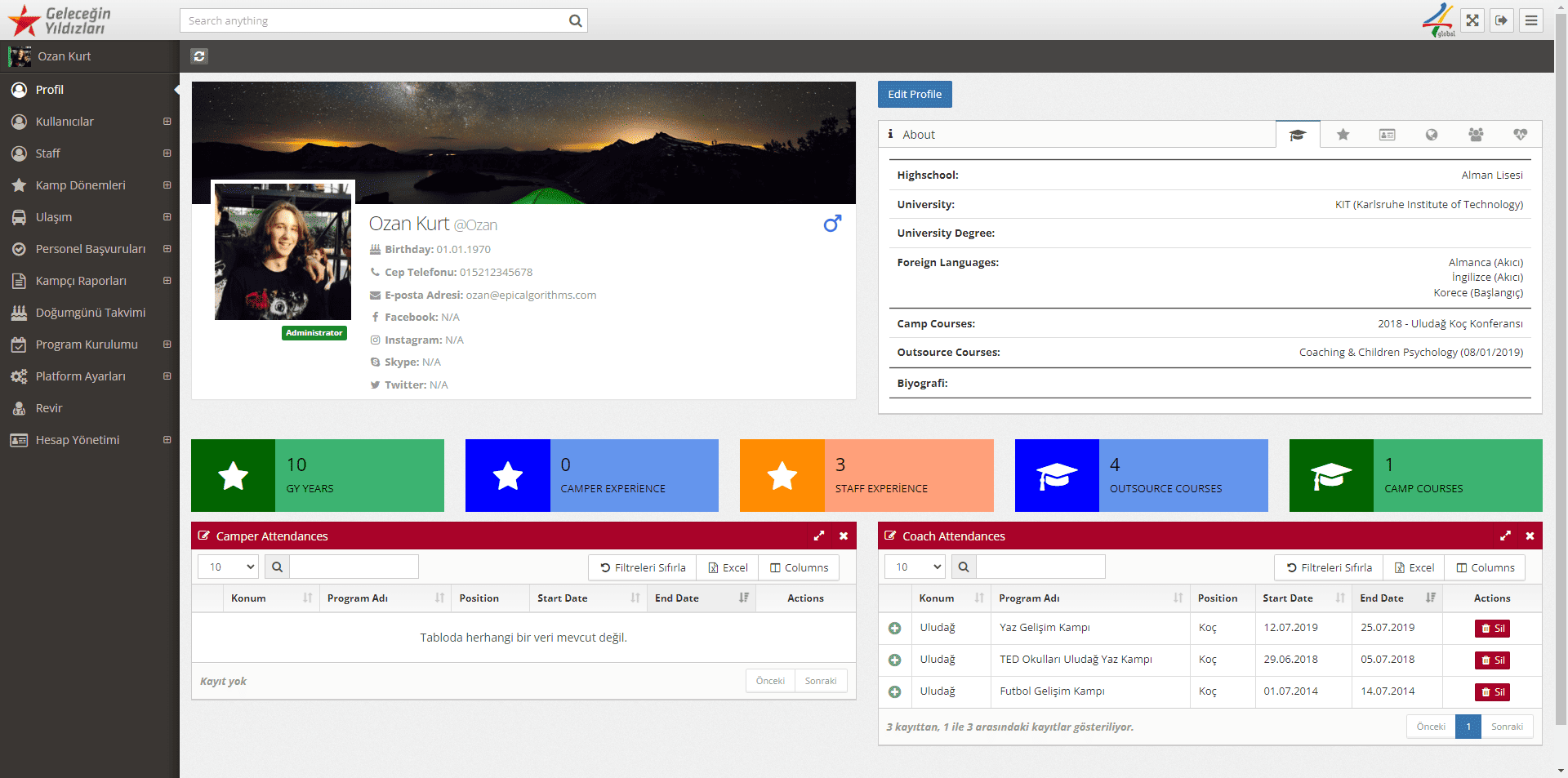Click the Camp Courses graduation cap icon
Screen dimensions: 1568x778
1331,476
